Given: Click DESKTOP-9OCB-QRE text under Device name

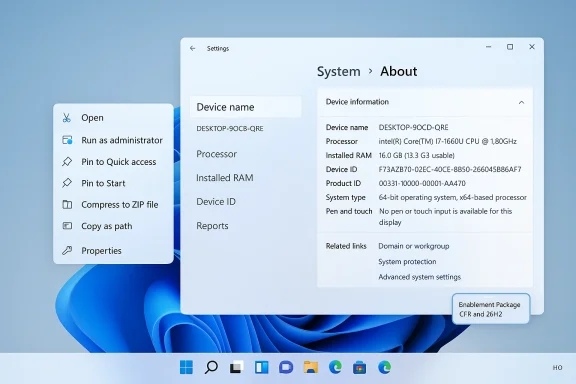Looking at the screenshot, I should tap(230, 129).
